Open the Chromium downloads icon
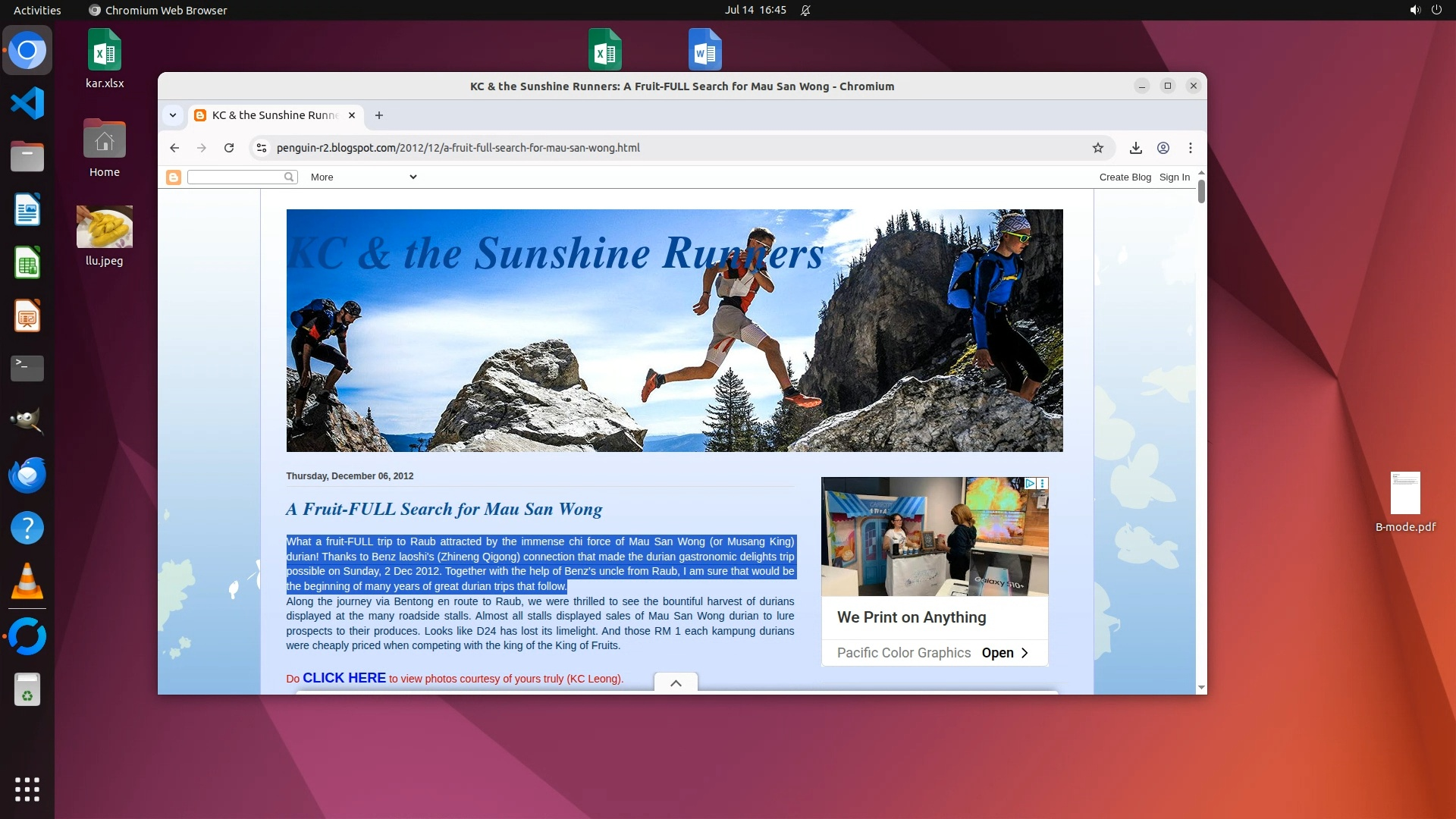This screenshot has width=1456, height=819. pos(1135,148)
